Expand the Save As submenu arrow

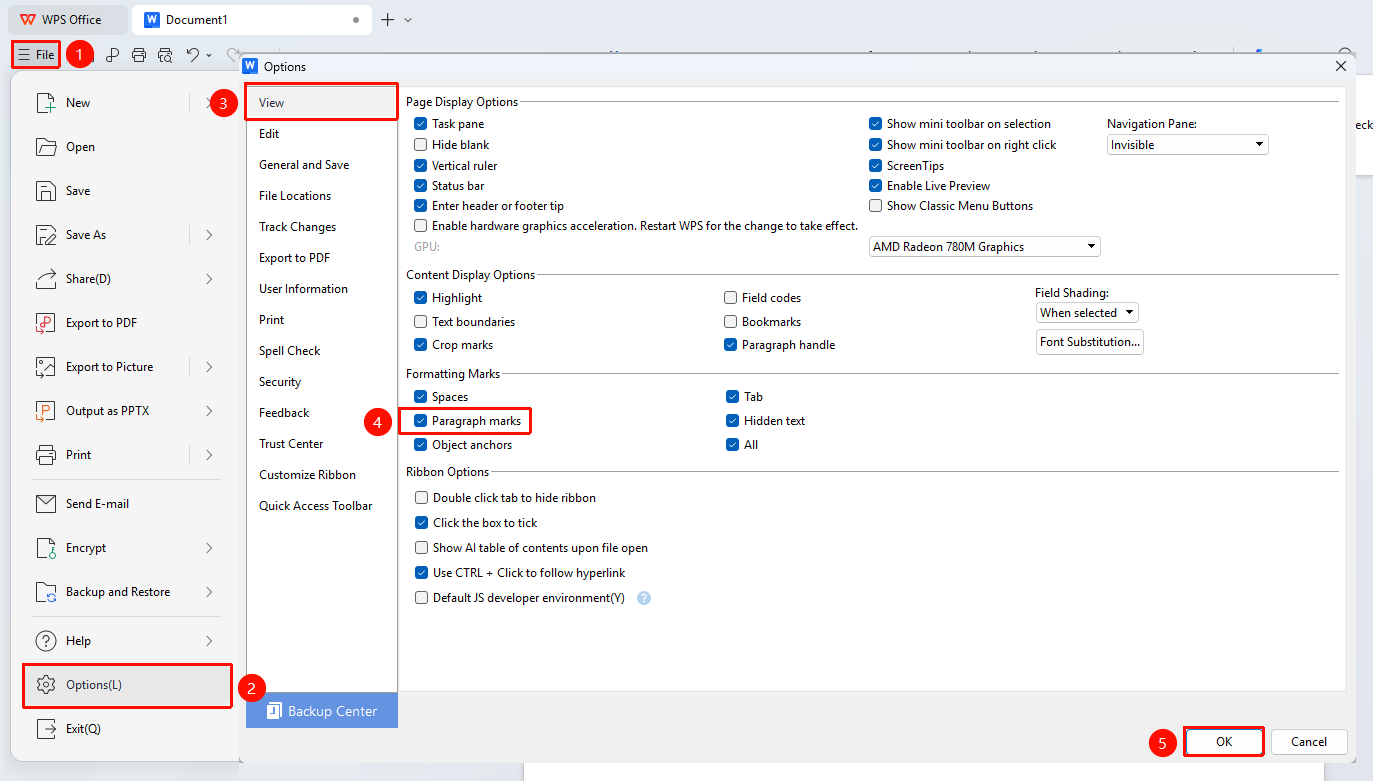pos(209,235)
